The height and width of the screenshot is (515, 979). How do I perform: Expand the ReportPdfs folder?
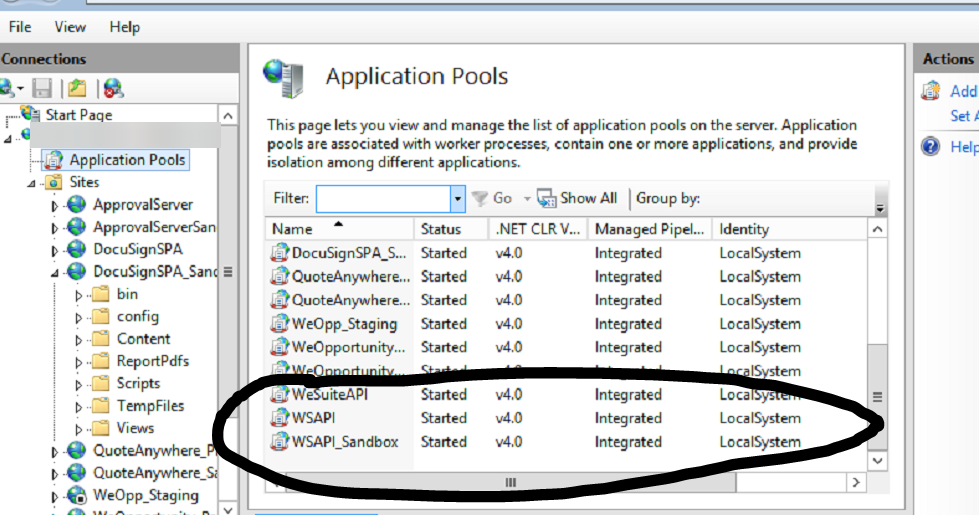click(x=78, y=363)
